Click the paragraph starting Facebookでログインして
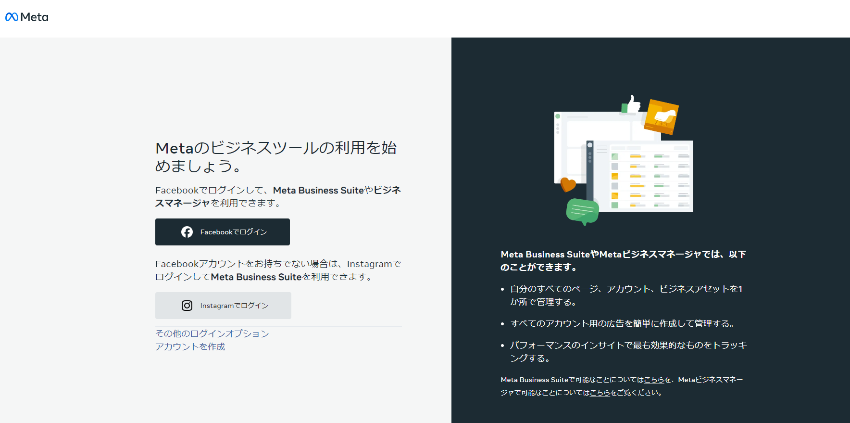This screenshot has height=423, width=850. coord(278,196)
